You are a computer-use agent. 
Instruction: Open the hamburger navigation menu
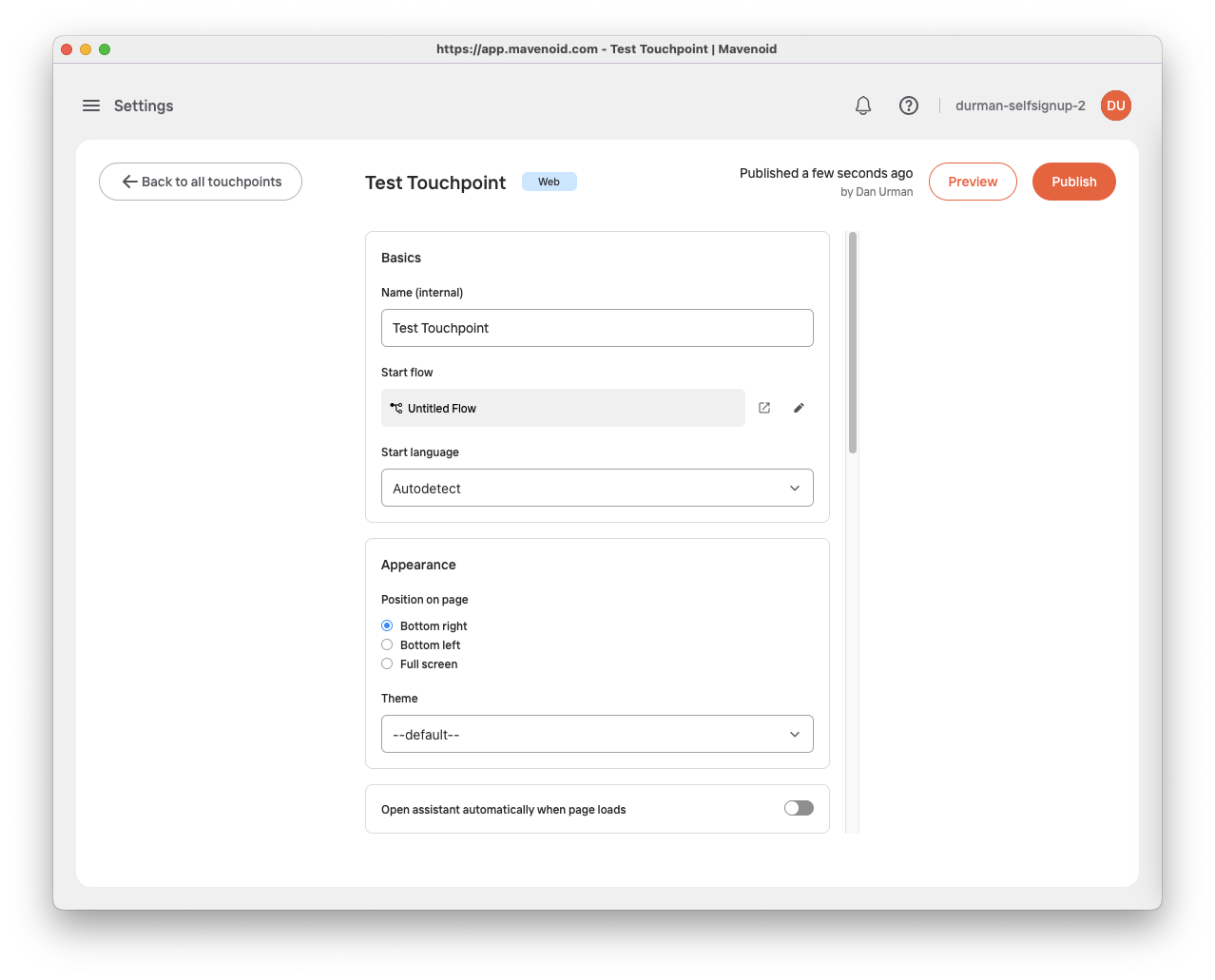(x=91, y=106)
